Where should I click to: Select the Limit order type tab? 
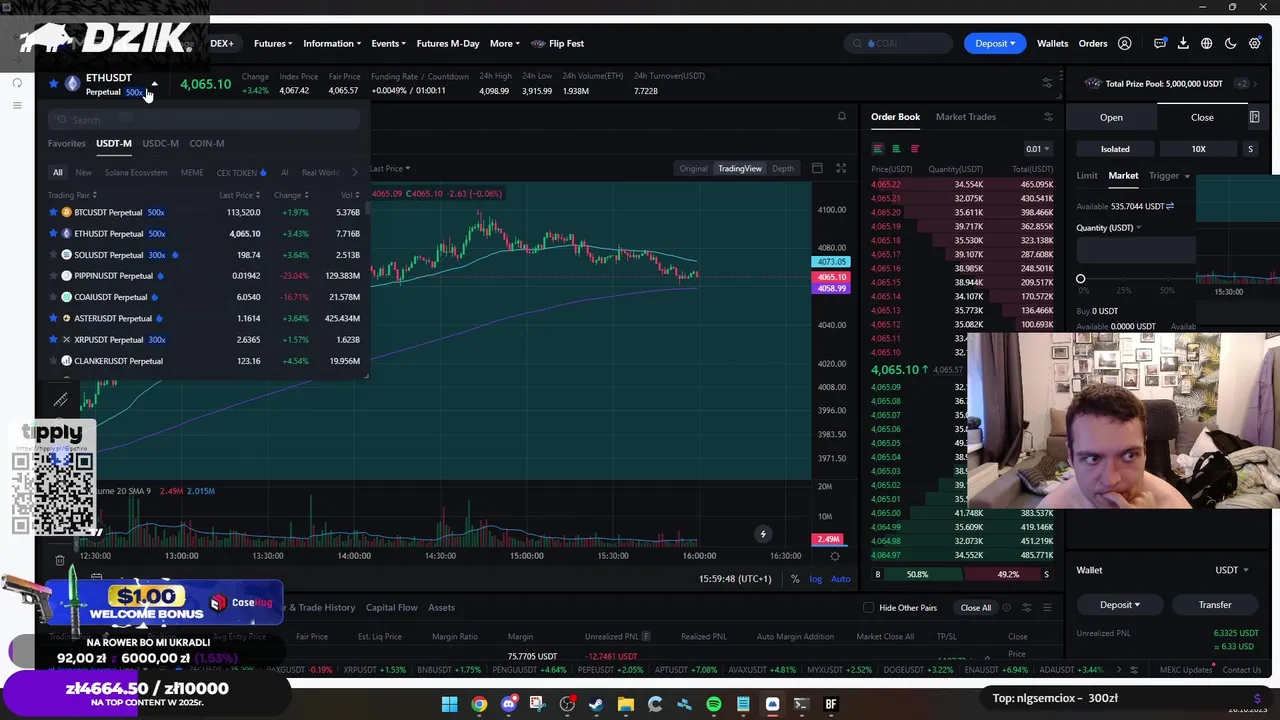pyautogui.click(x=1087, y=176)
